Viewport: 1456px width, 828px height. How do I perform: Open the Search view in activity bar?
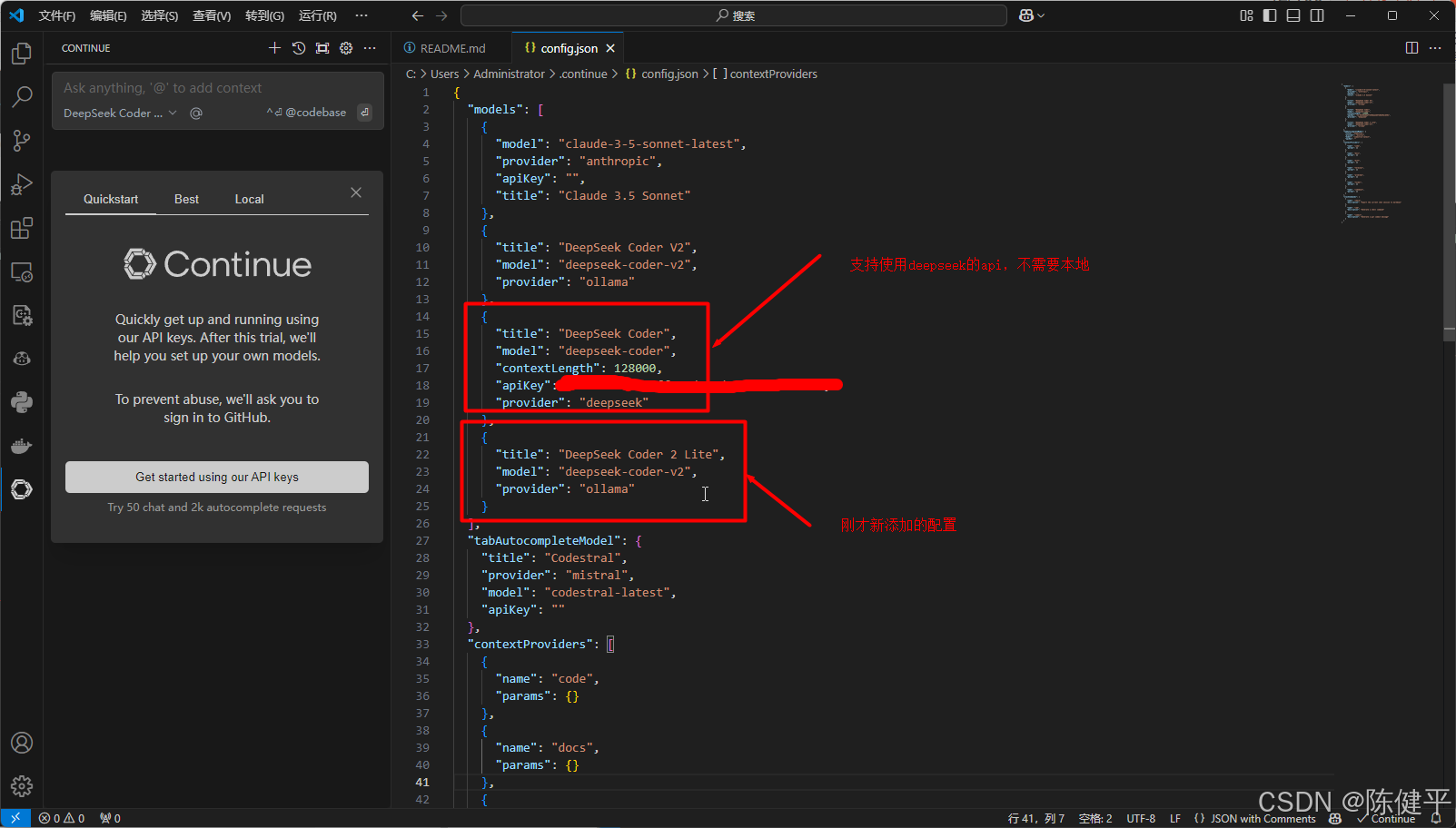tap(22, 97)
